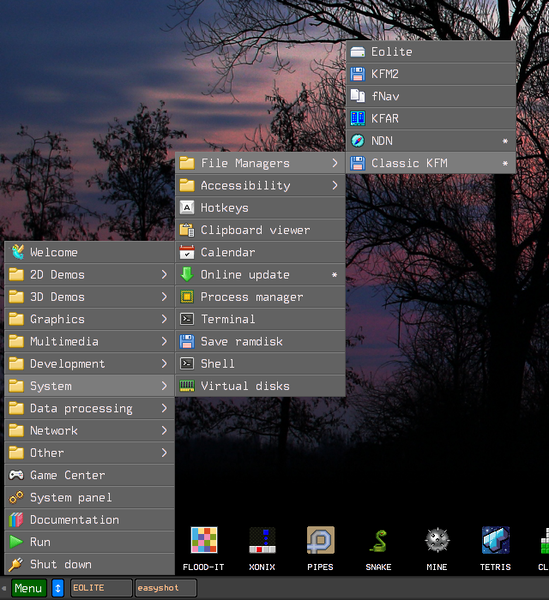
Task: Click the System panel gears icon
Action: pos(16,497)
